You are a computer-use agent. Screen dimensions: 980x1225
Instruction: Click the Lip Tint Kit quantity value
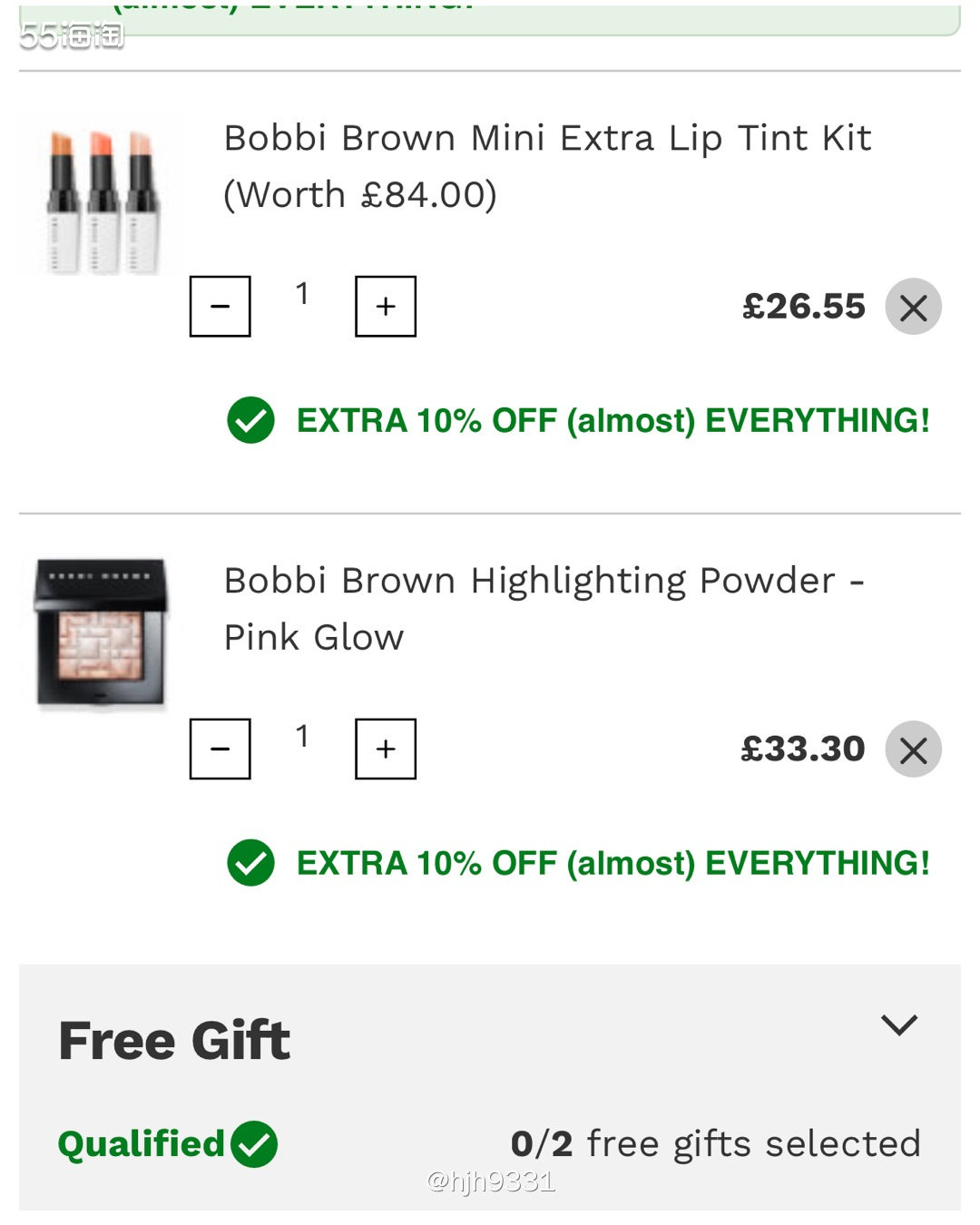(x=302, y=294)
